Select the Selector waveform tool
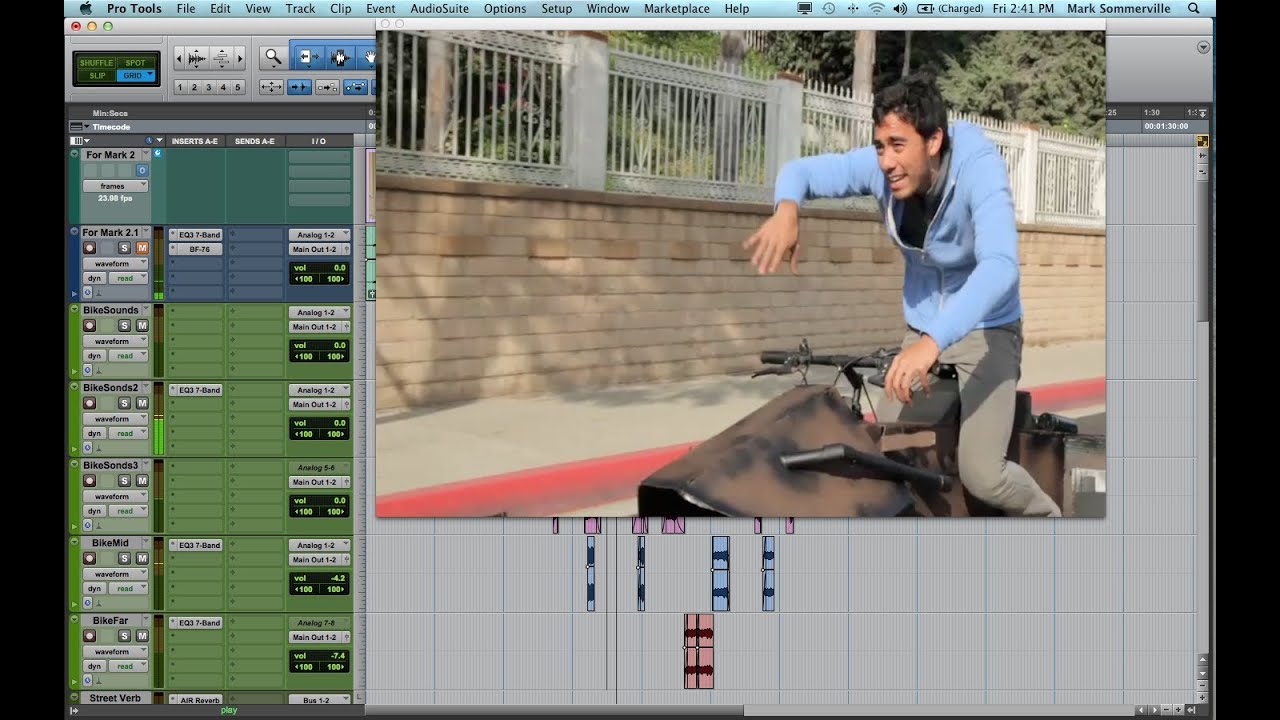The width and height of the screenshot is (1280, 720). tap(338, 58)
